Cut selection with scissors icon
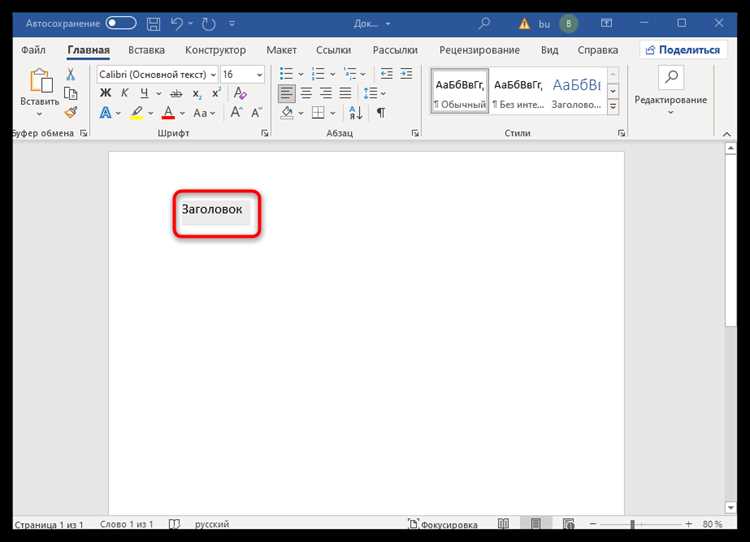Image resolution: width=750 pixels, height=542 pixels. tap(71, 74)
